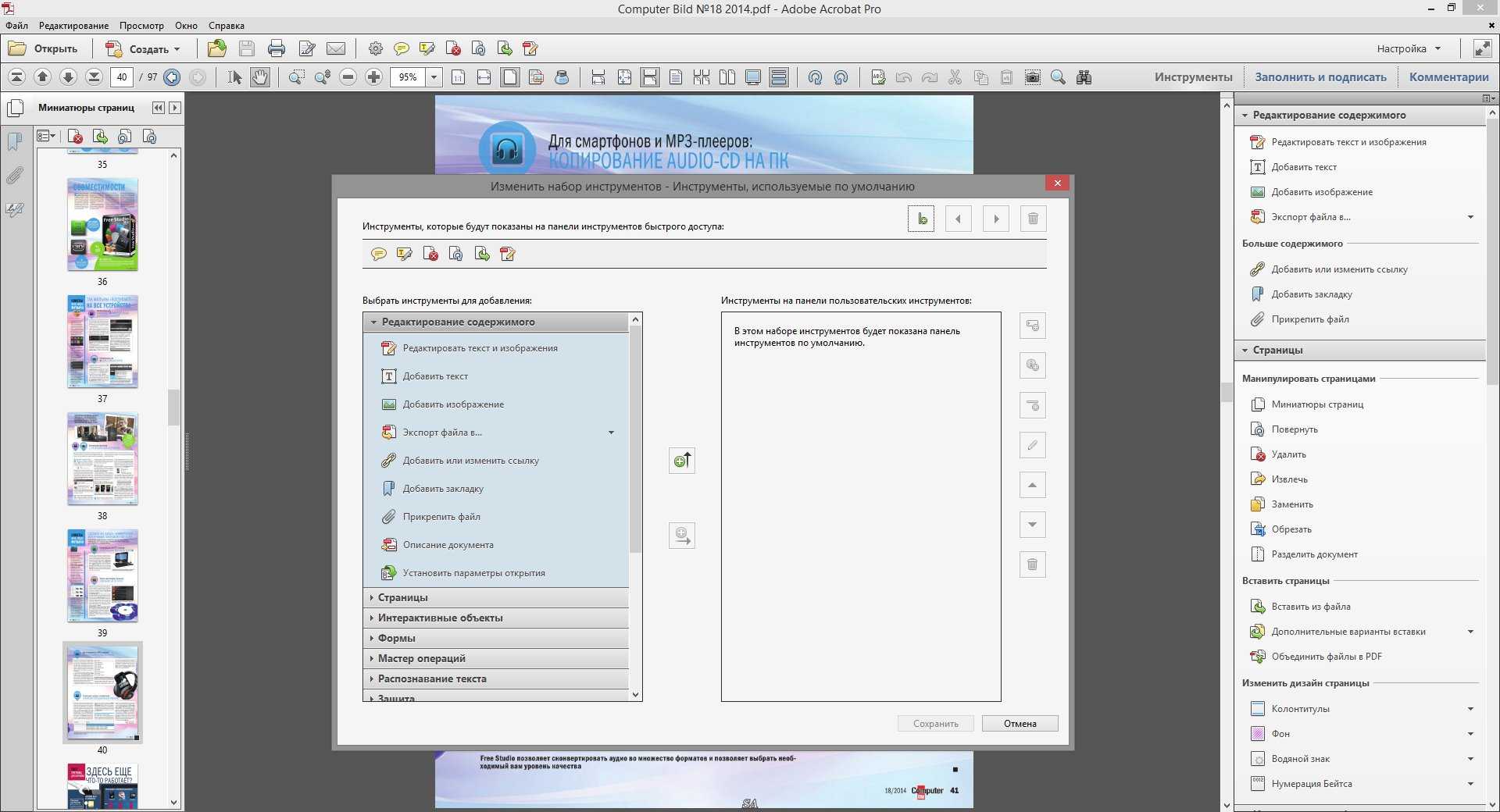Click add-to-custom-panel right arrow button

682,536
